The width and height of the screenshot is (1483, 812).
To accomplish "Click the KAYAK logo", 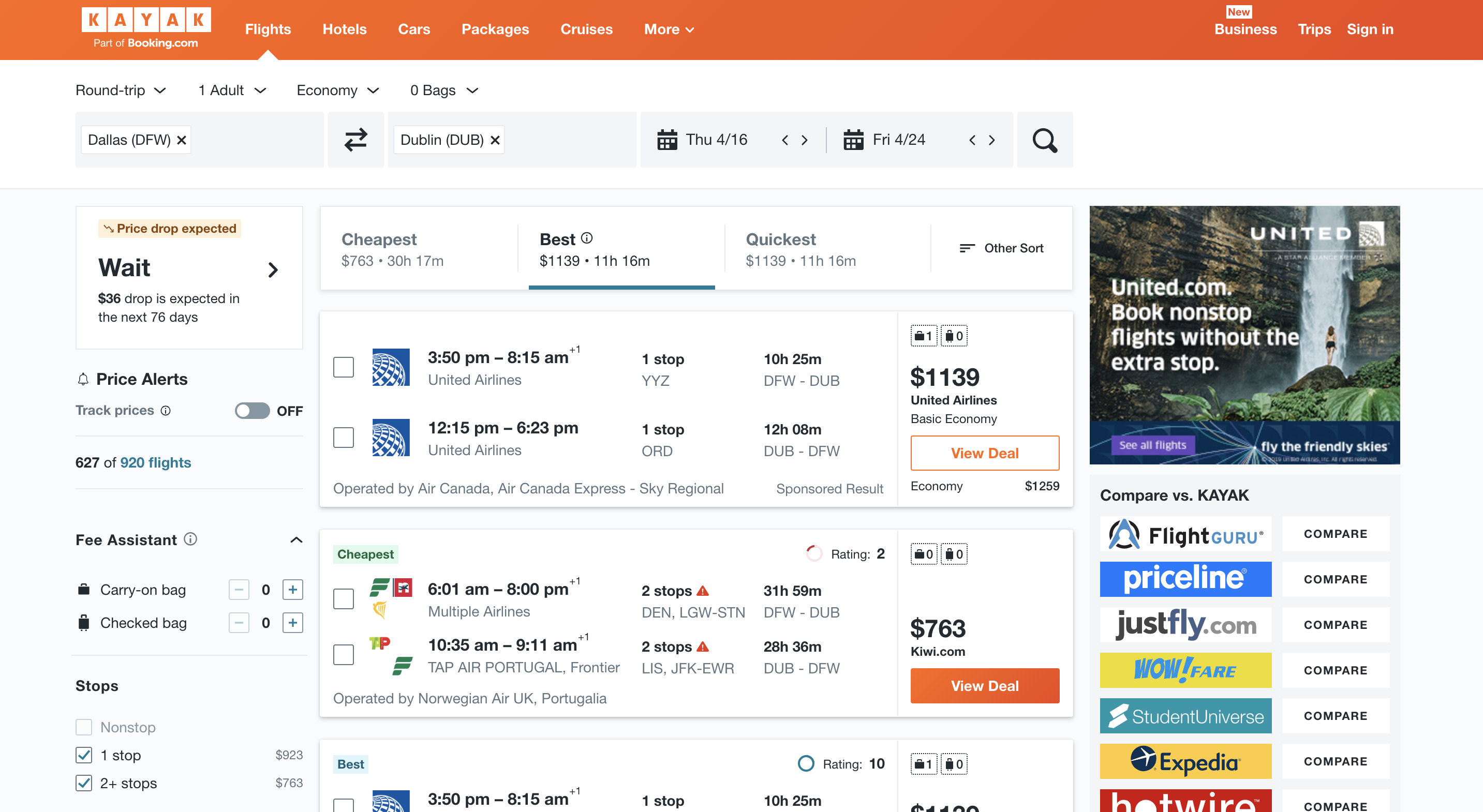I will click(x=146, y=27).
